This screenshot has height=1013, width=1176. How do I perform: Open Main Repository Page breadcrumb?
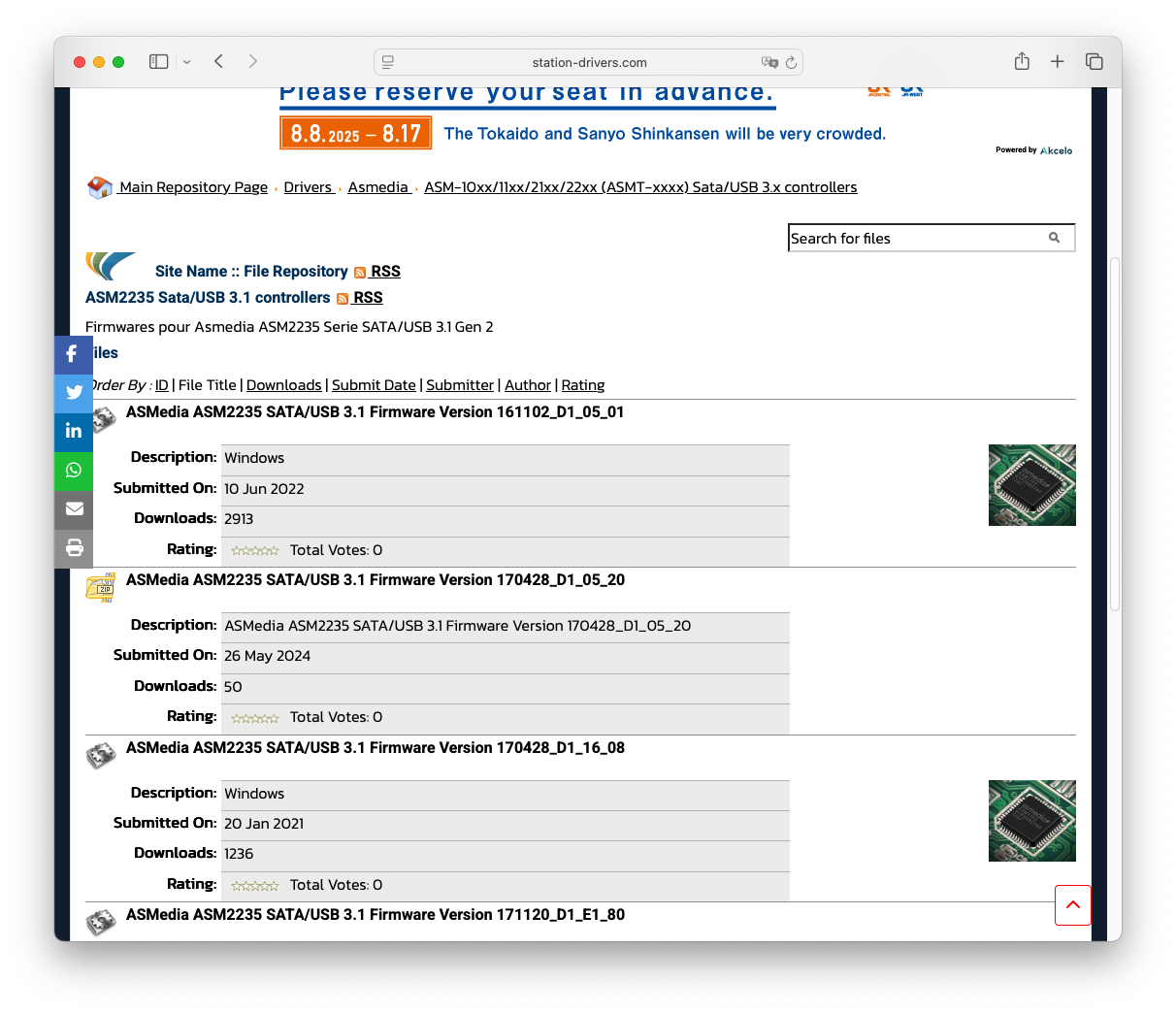[x=192, y=187]
